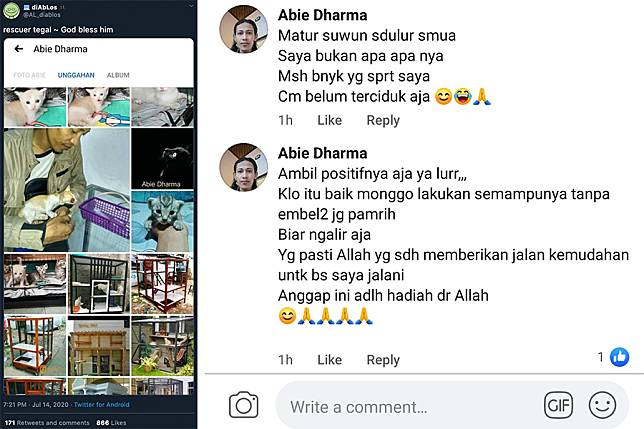The image size is (644, 429).
Task: Open Abie Dharma's avatar on second comment
Action: [x=244, y=167]
